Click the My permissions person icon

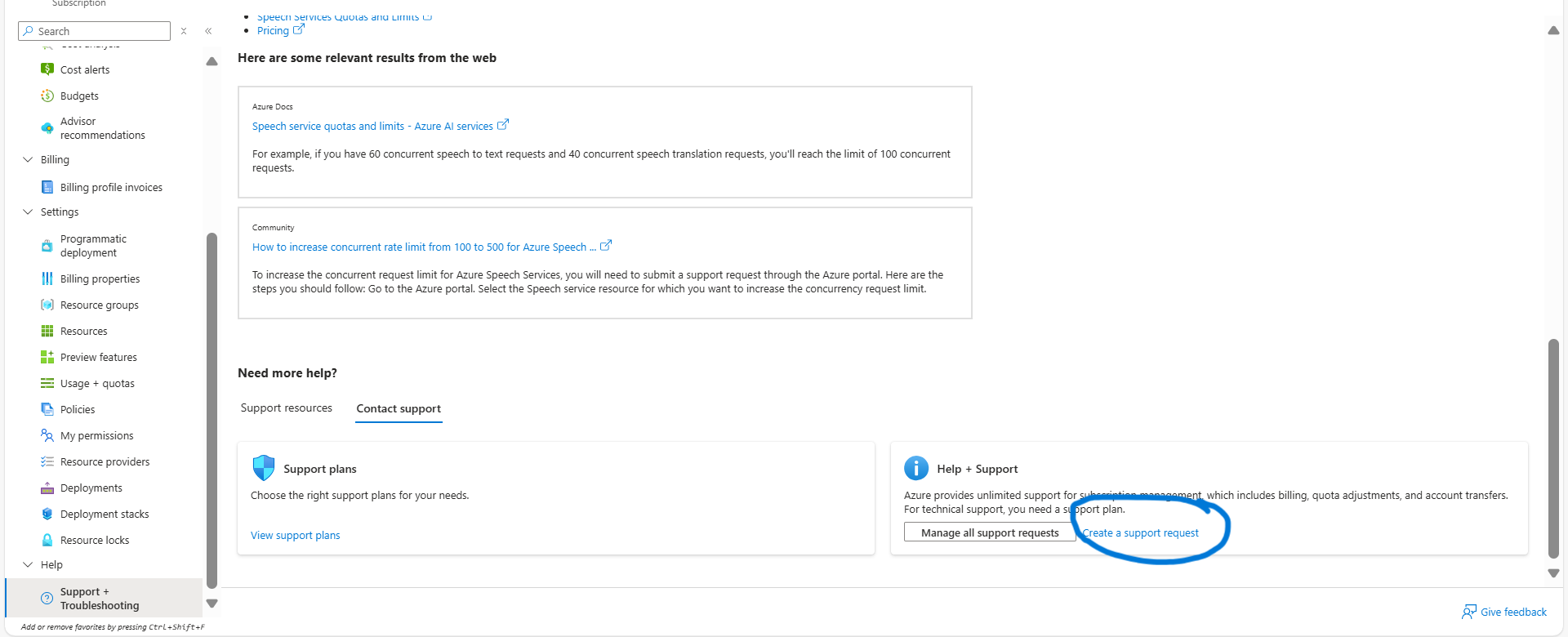[x=47, y=435]
